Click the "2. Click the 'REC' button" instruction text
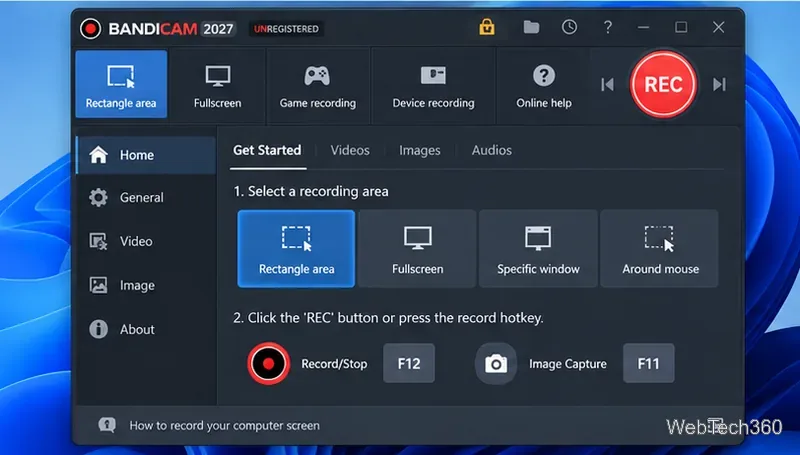800x455 pixels. 388,318
